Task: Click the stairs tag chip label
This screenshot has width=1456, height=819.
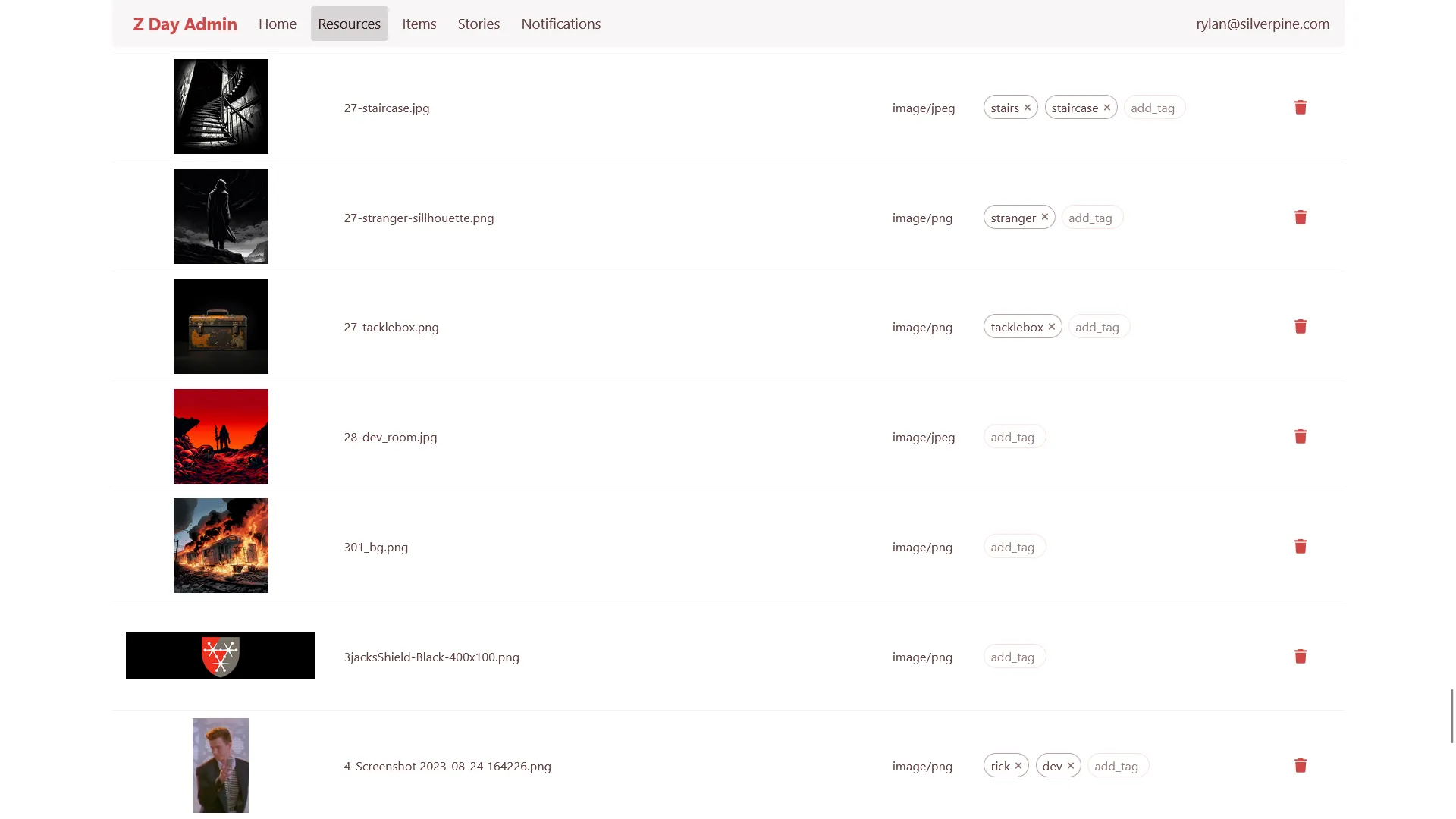Action: click(x=1005, y=108)
